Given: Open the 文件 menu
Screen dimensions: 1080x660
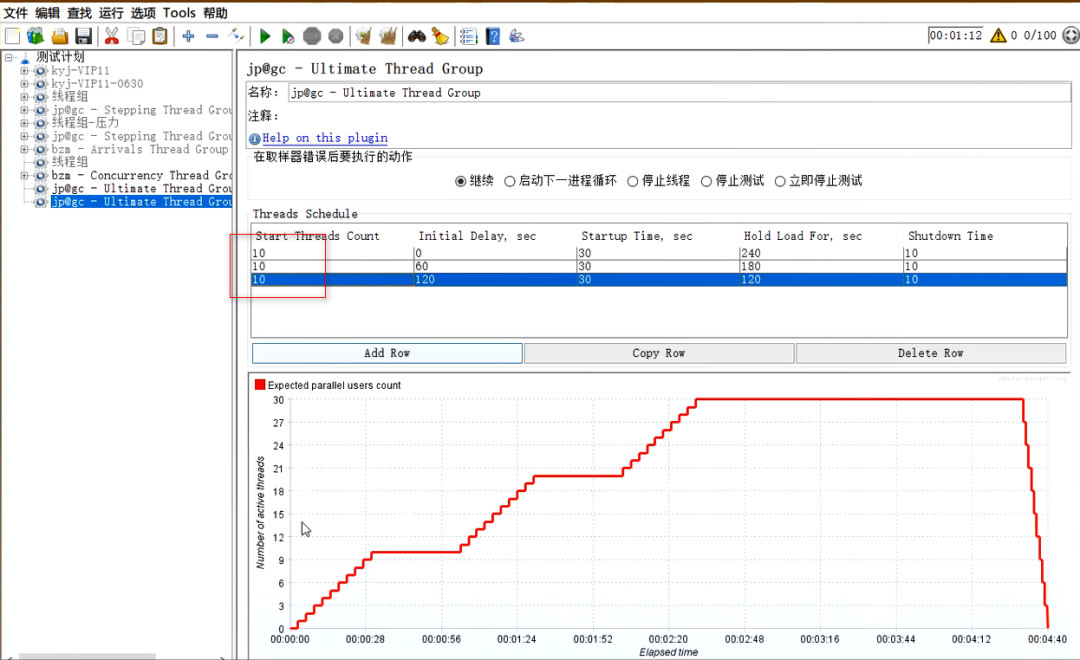Looking at the screenshot, I should 15,13.
